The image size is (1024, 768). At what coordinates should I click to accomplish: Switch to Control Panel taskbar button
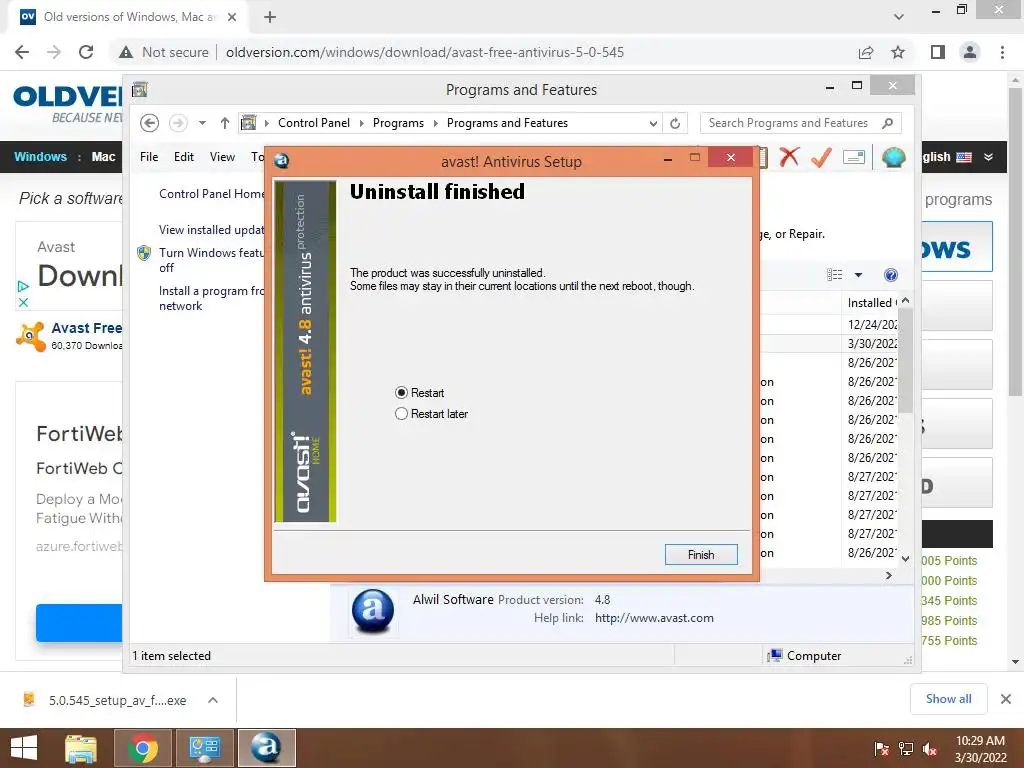click(204, 748)
